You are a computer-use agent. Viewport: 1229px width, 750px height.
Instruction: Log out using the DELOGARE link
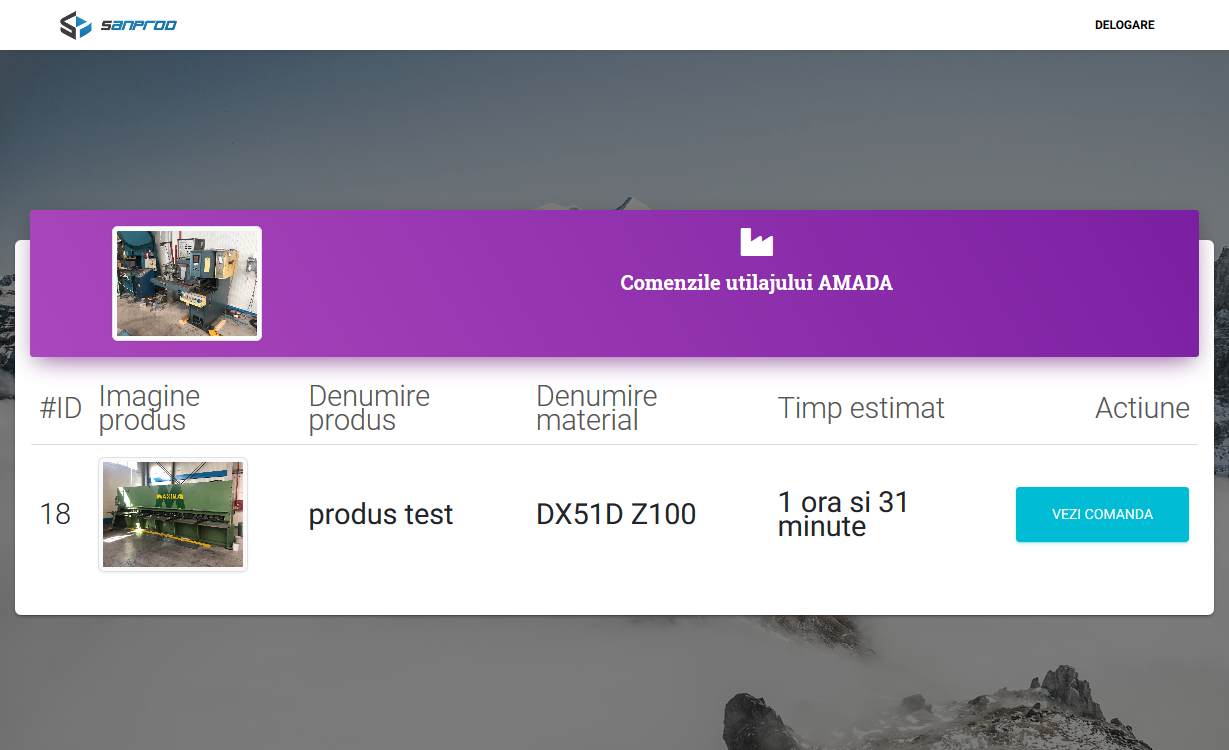point(1124,25)
